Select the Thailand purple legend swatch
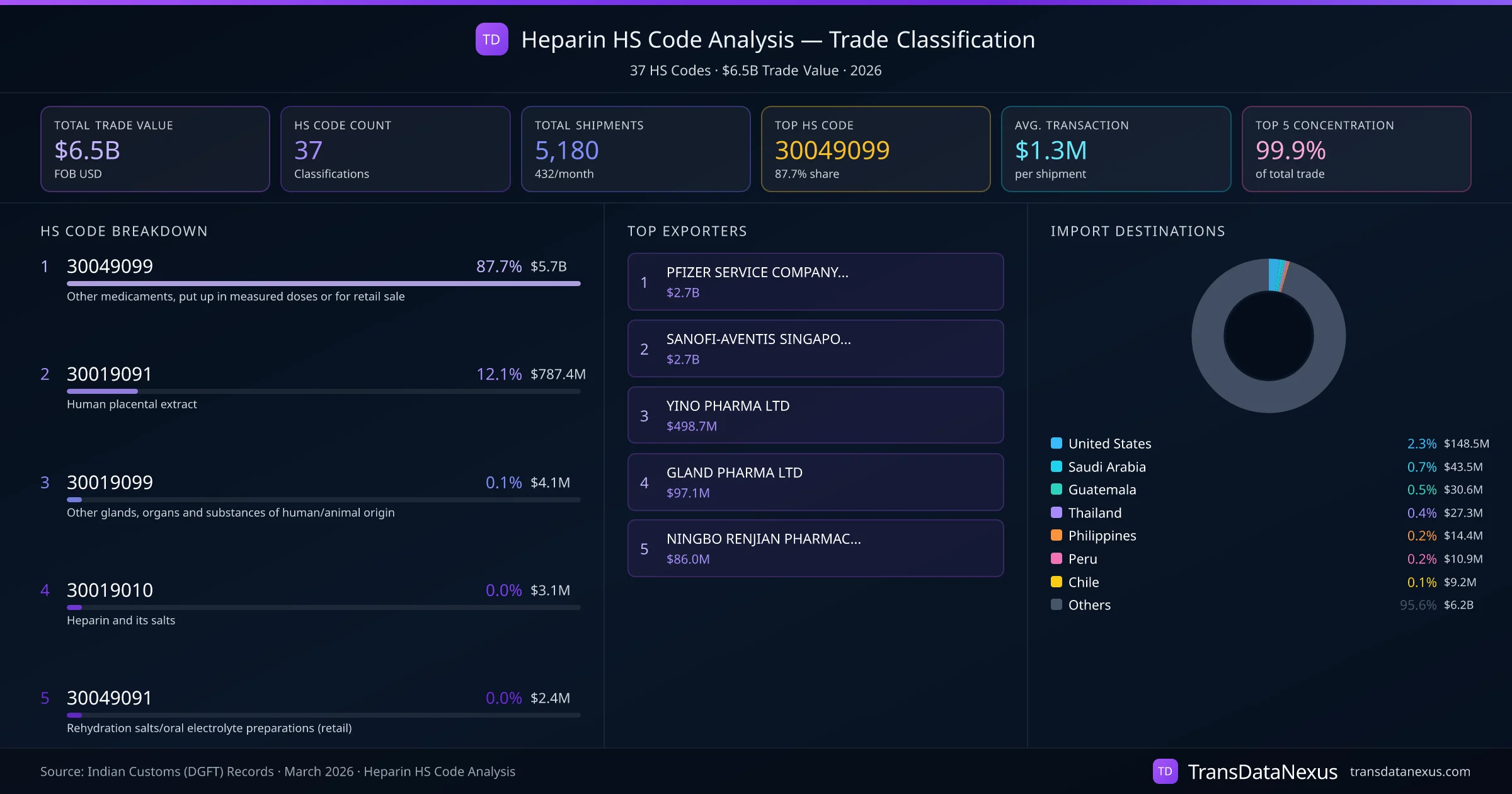 tap(1057, 512)
